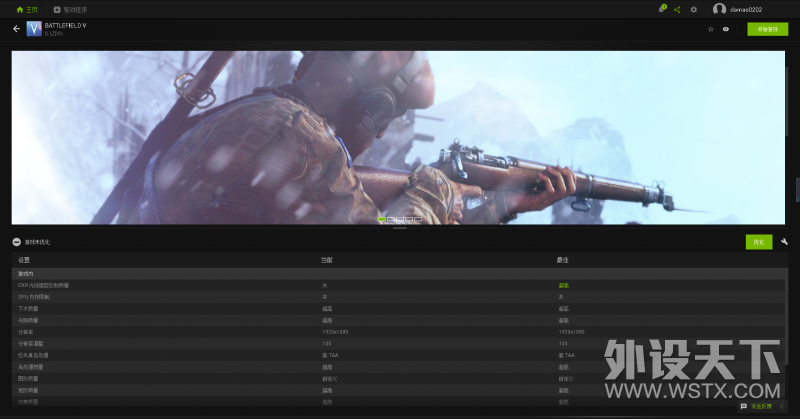Click current 100 resolution scale value
The image size is (800, 419).
[327, 344]
